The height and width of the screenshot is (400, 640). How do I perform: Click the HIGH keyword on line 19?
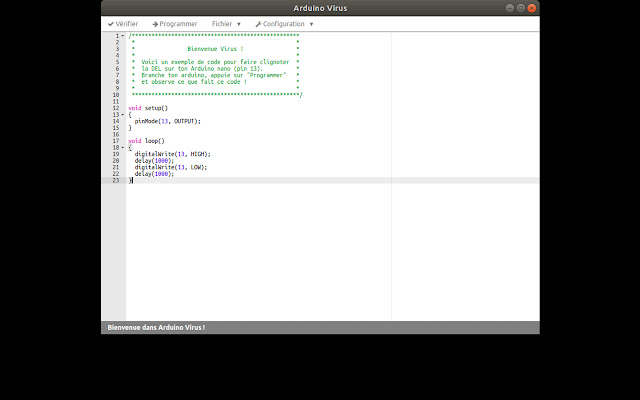pos(197,154)
